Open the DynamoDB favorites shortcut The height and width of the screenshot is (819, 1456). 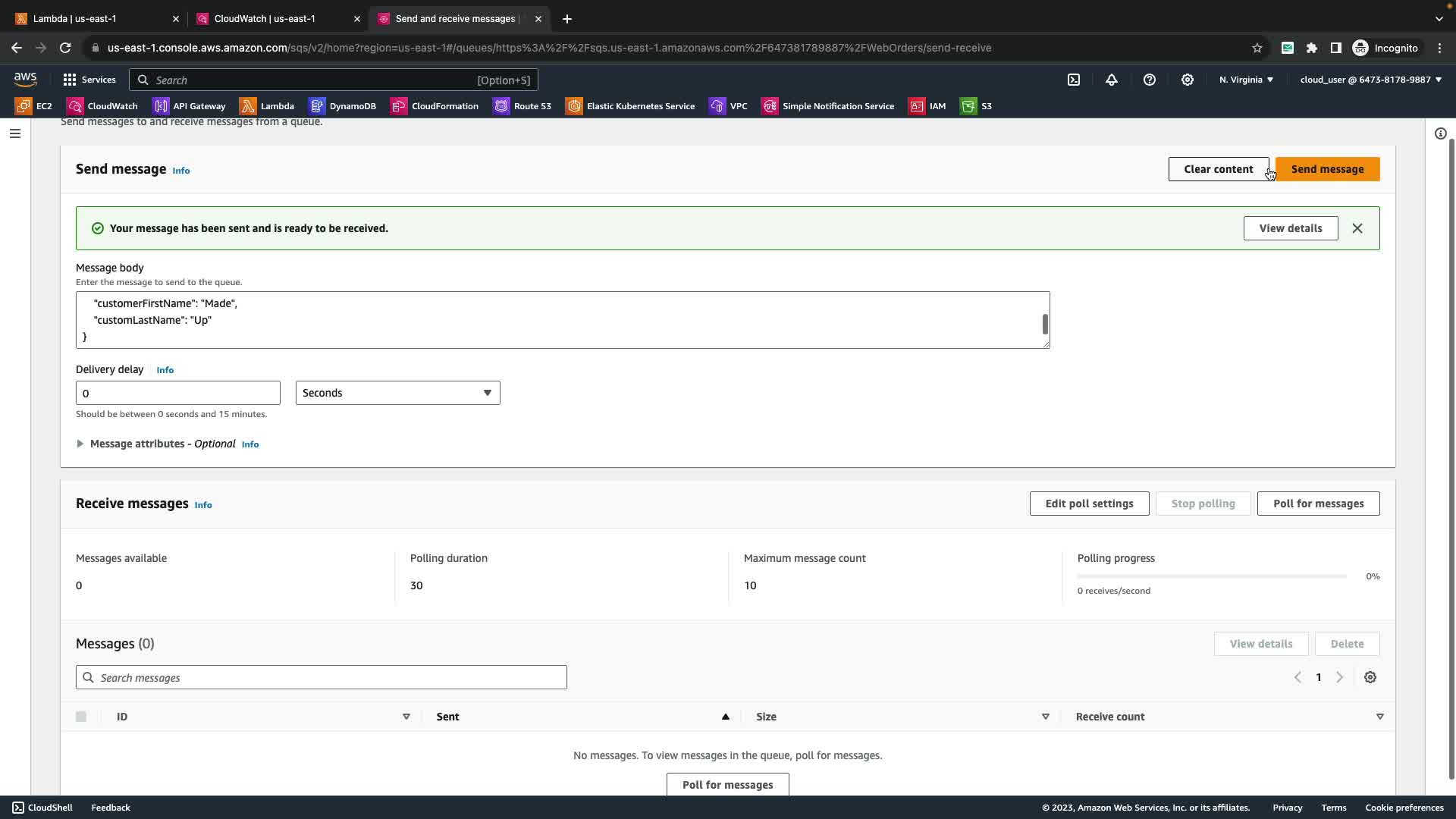tap(343, 106)
